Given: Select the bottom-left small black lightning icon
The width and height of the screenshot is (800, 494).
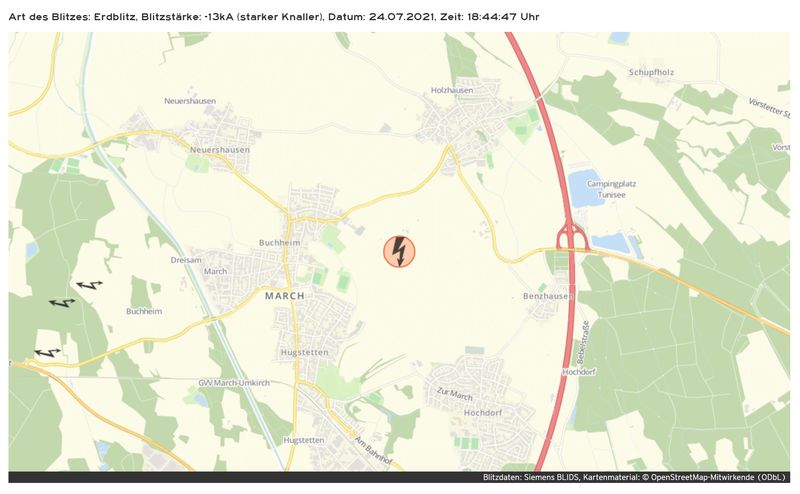Looking at the screenshot, I should [x=47, y=352].
